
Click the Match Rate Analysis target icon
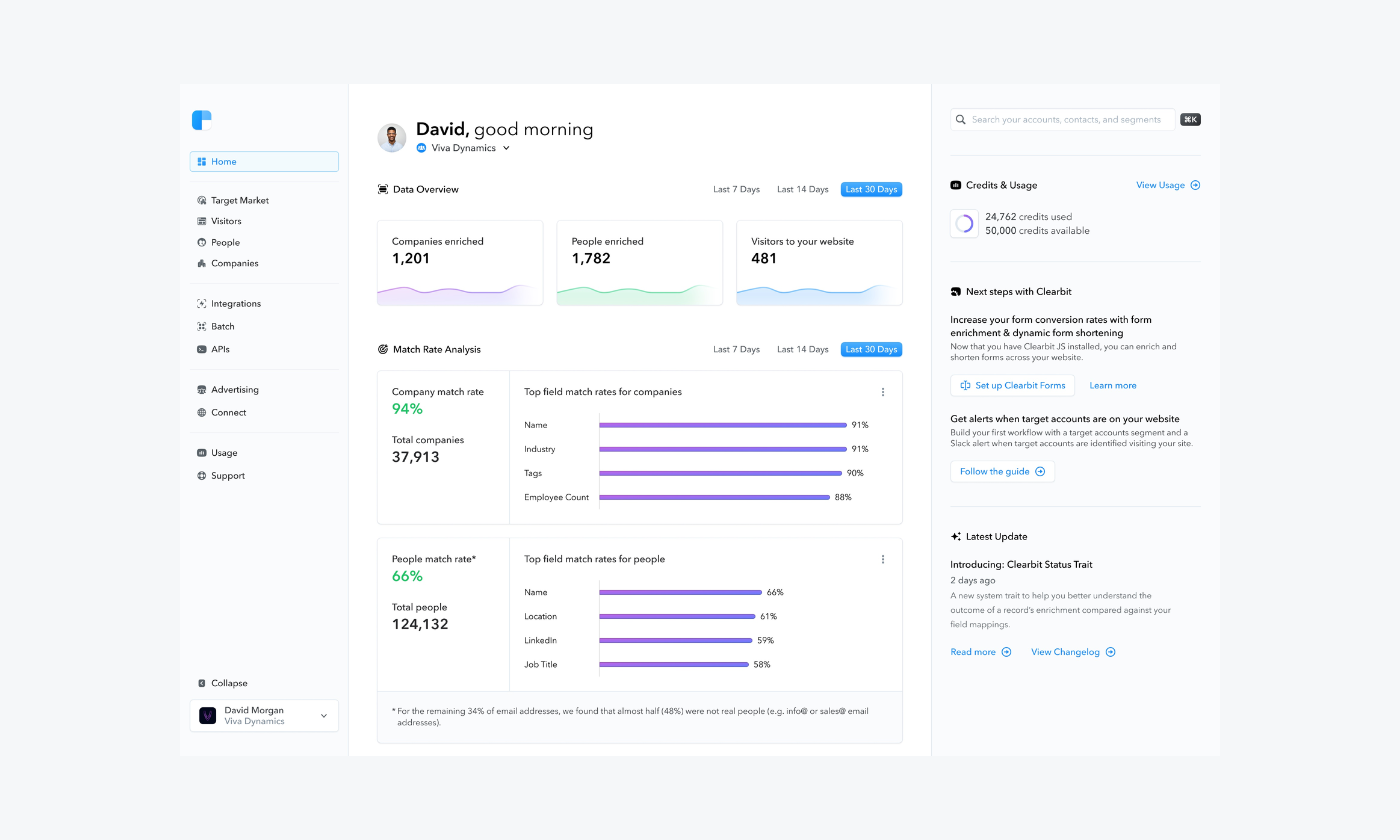pos(383,349)
